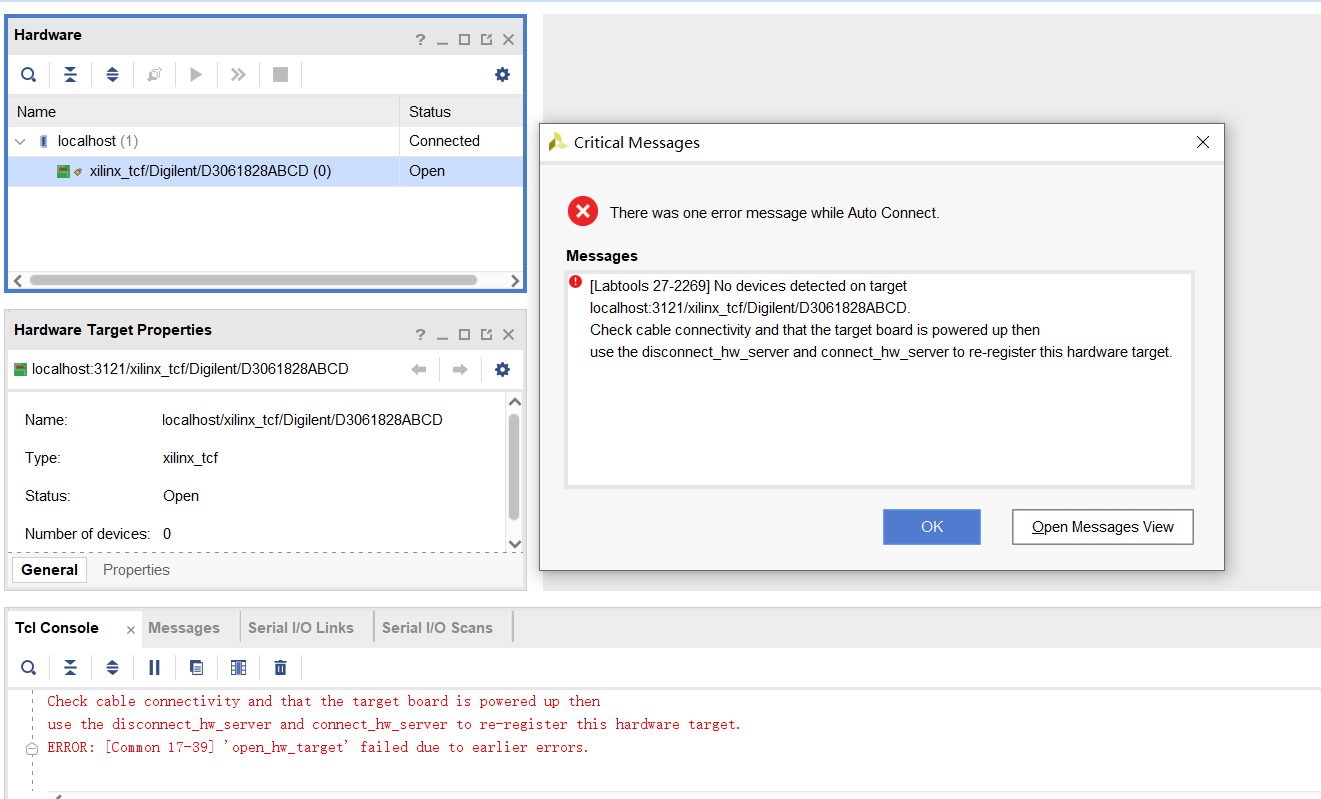Maximize the Hardware panel
This screenshot has width=1321, height=799.
pos(464,40)
